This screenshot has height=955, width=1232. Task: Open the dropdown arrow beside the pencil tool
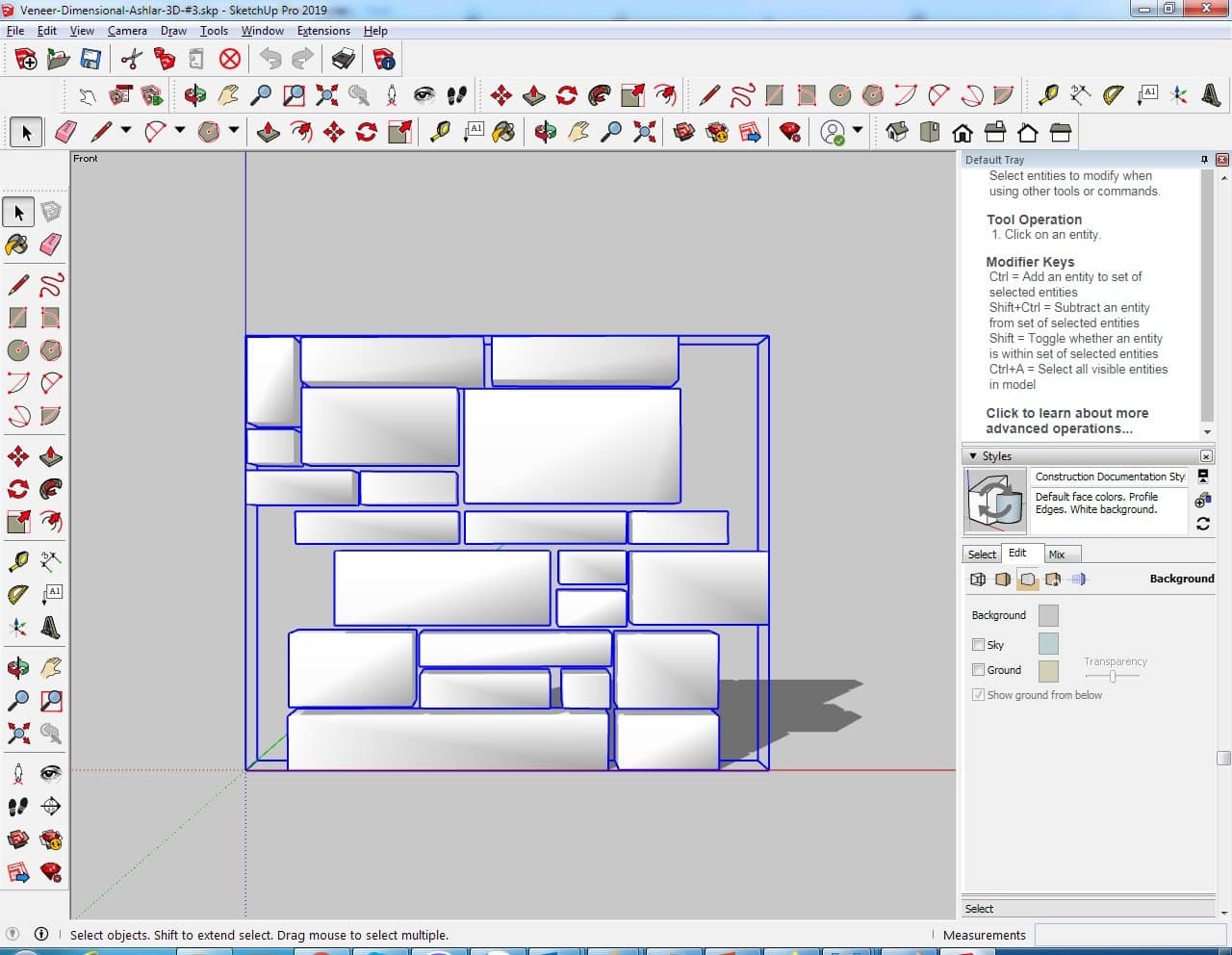coord(125,130)
